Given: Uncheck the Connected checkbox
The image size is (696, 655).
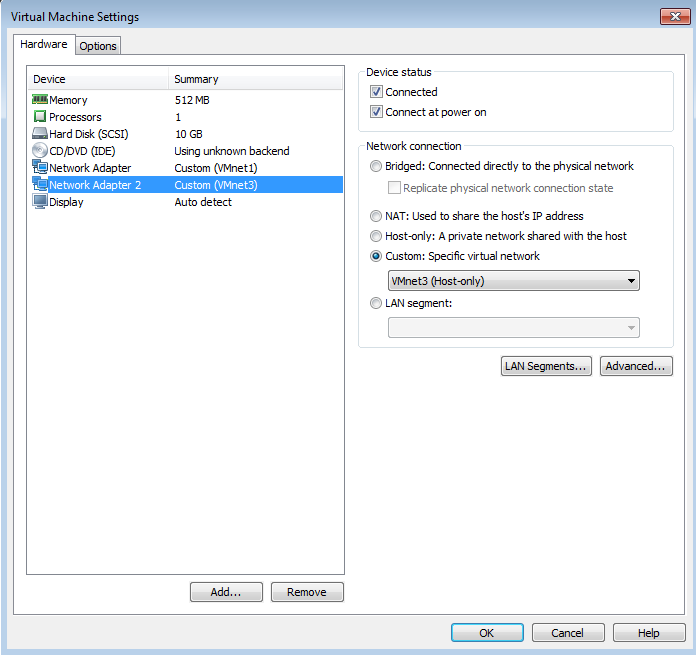Looking at the screenshot, I should [x=376, y=92].
